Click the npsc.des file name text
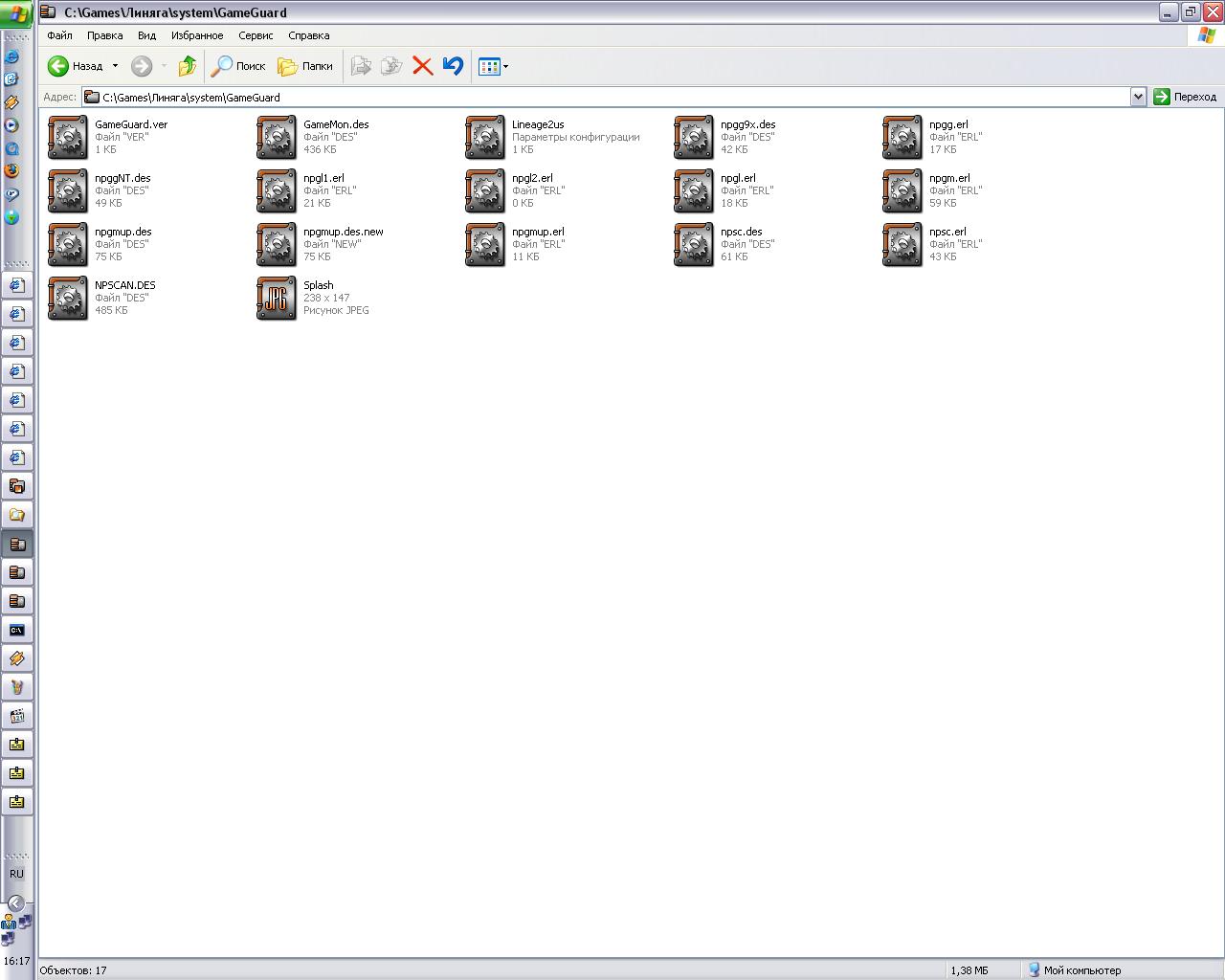1225x980 pixels. coord(741,232)
